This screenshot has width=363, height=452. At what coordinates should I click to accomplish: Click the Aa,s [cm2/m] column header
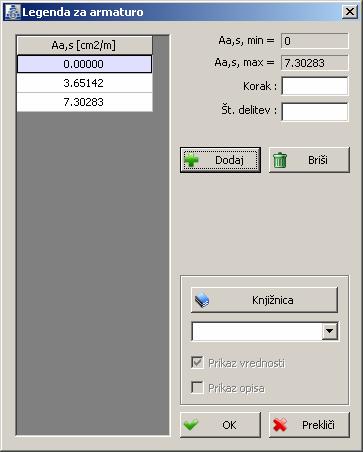click(x=85, y=45)
